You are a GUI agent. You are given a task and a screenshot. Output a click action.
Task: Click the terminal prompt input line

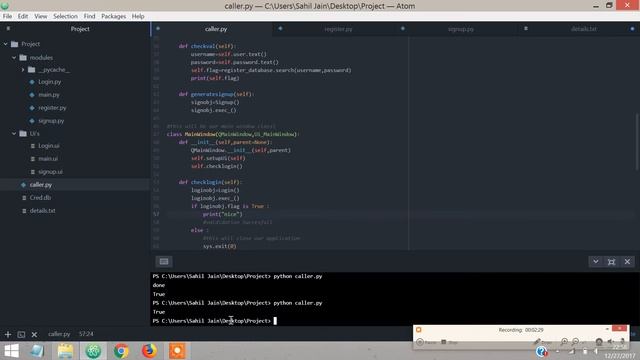[394, 321]
